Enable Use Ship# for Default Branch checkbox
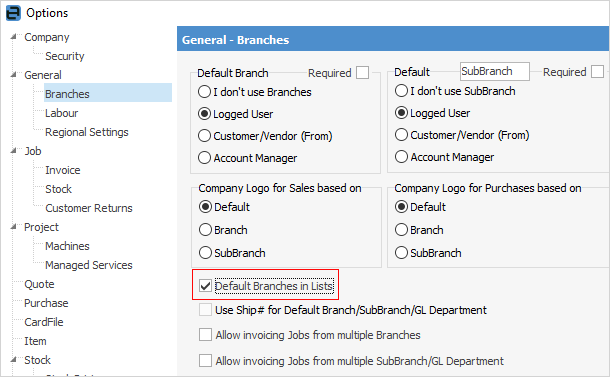The width and height of the screenshot is (610, 377). pyautogui.click(x=205, y=310)
